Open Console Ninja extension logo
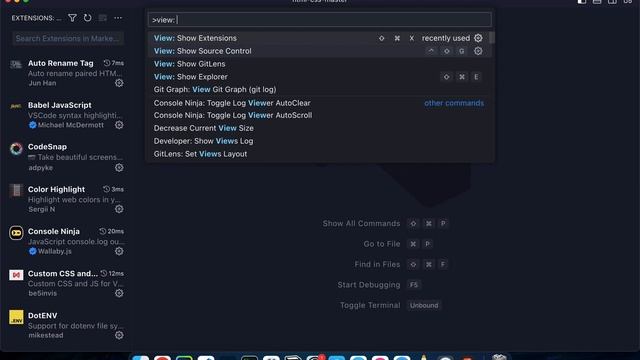 click(x=16, y=233)
